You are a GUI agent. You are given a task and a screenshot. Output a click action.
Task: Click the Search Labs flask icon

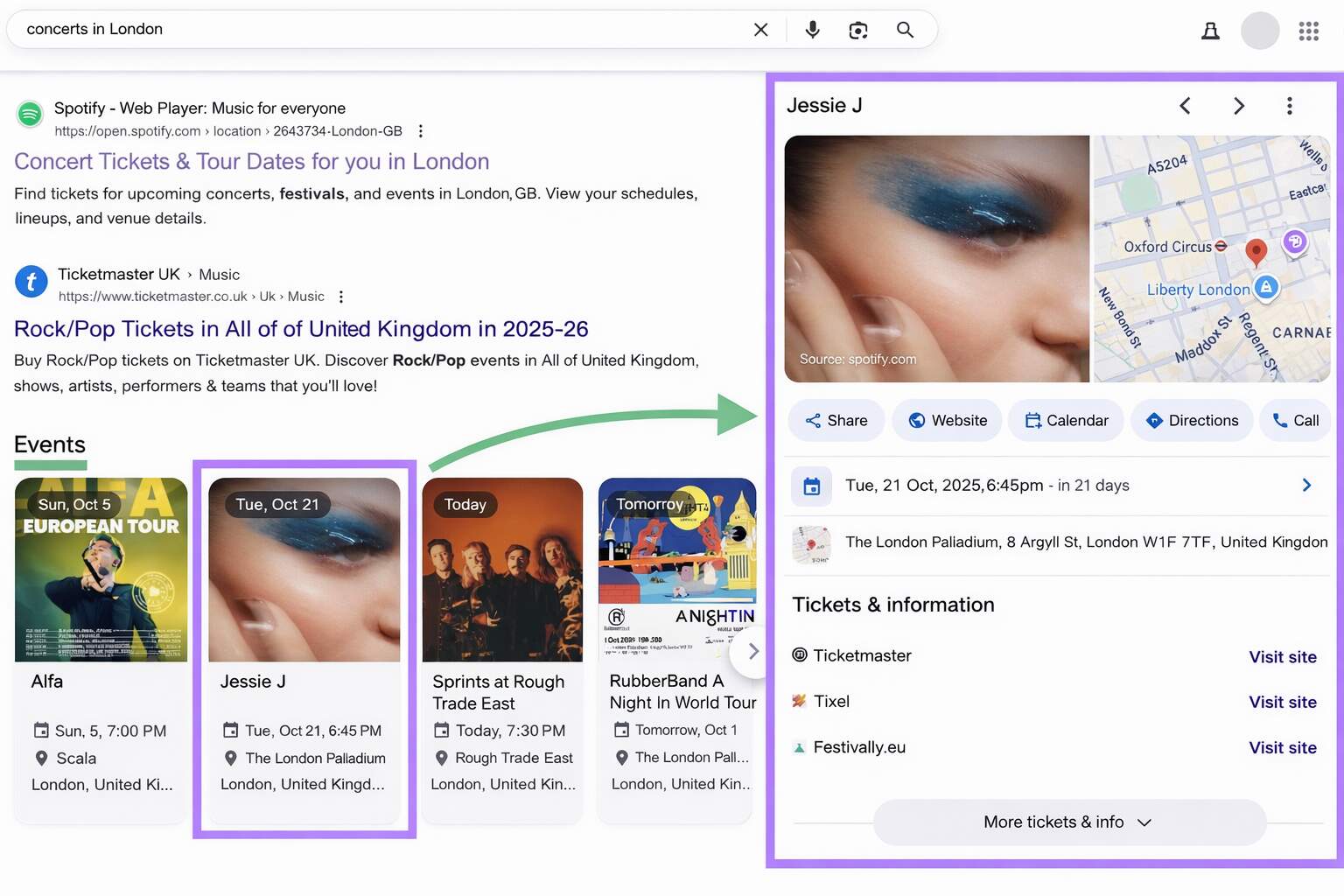1210,30
